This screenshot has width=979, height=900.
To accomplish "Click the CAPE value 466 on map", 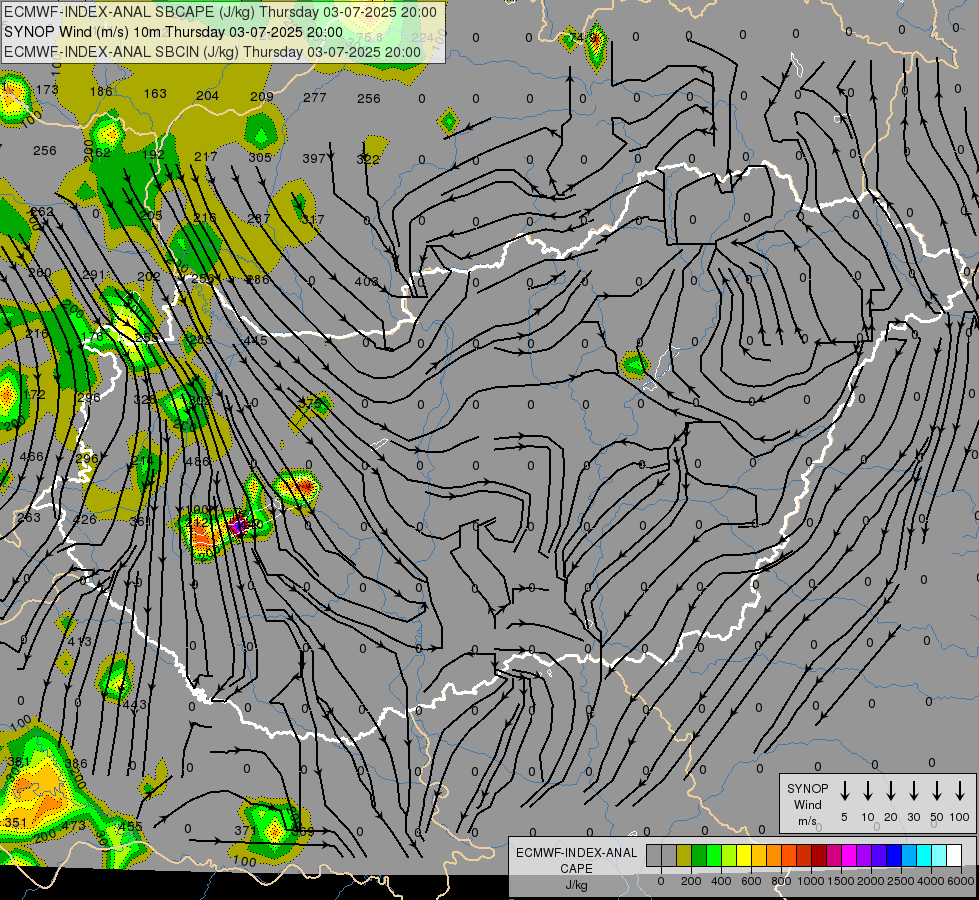I will (x=32, y=457).
